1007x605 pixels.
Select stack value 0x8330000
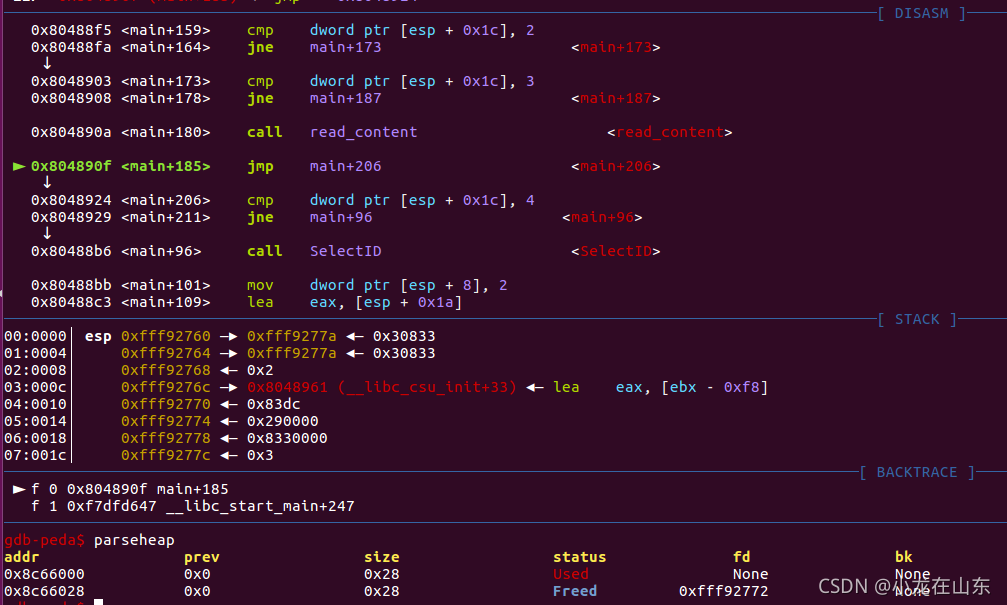(x=287, y=439)
